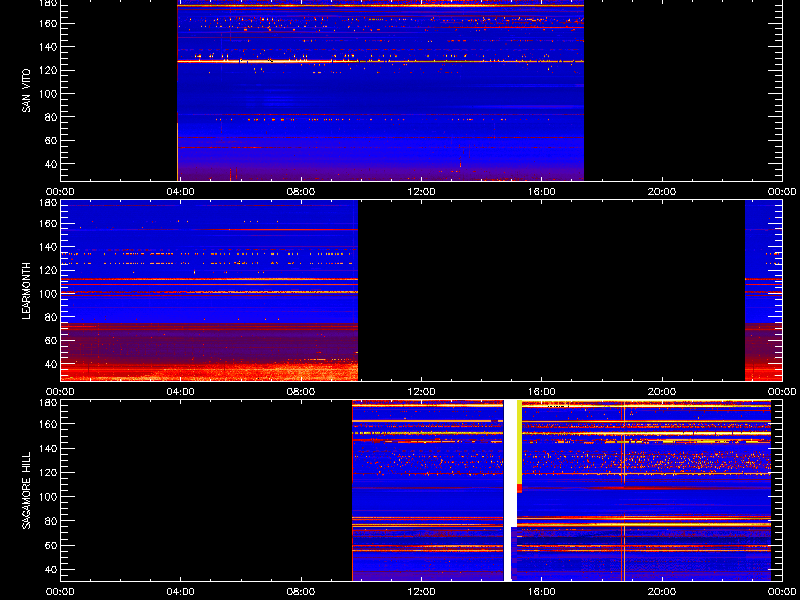Click 04:00 under the Sagamore Hill panel
The height and width of the screenshot is (600, 800).
pos(181,592)
